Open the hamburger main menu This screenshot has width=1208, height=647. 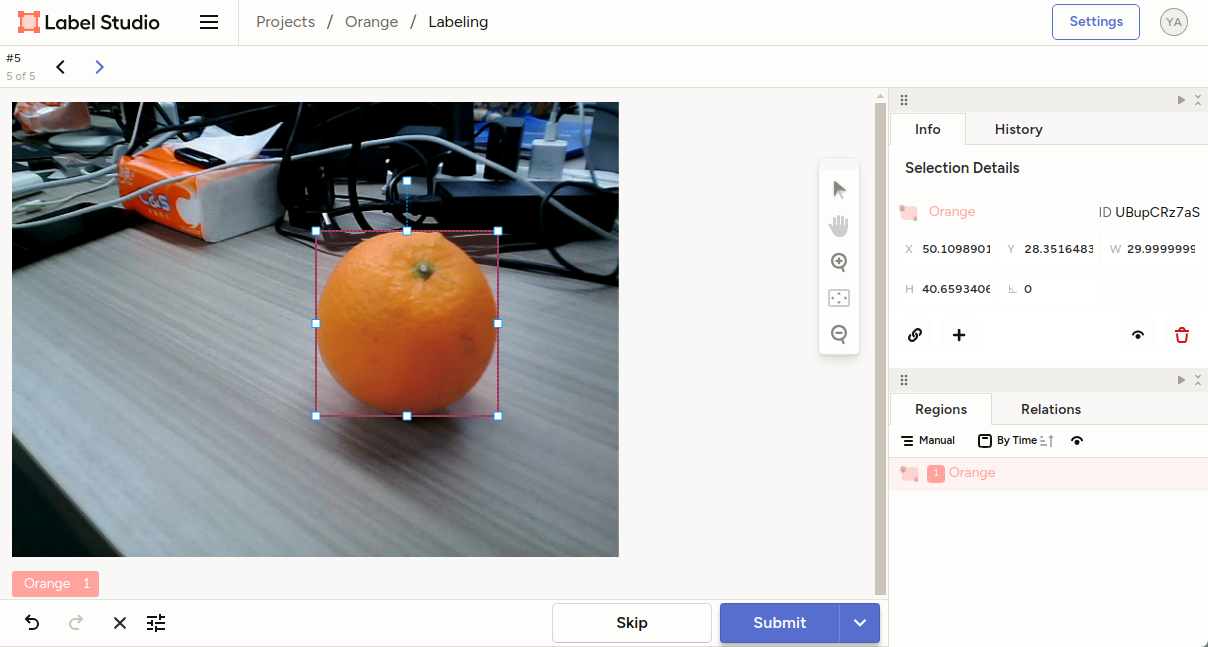pos(209,22)
